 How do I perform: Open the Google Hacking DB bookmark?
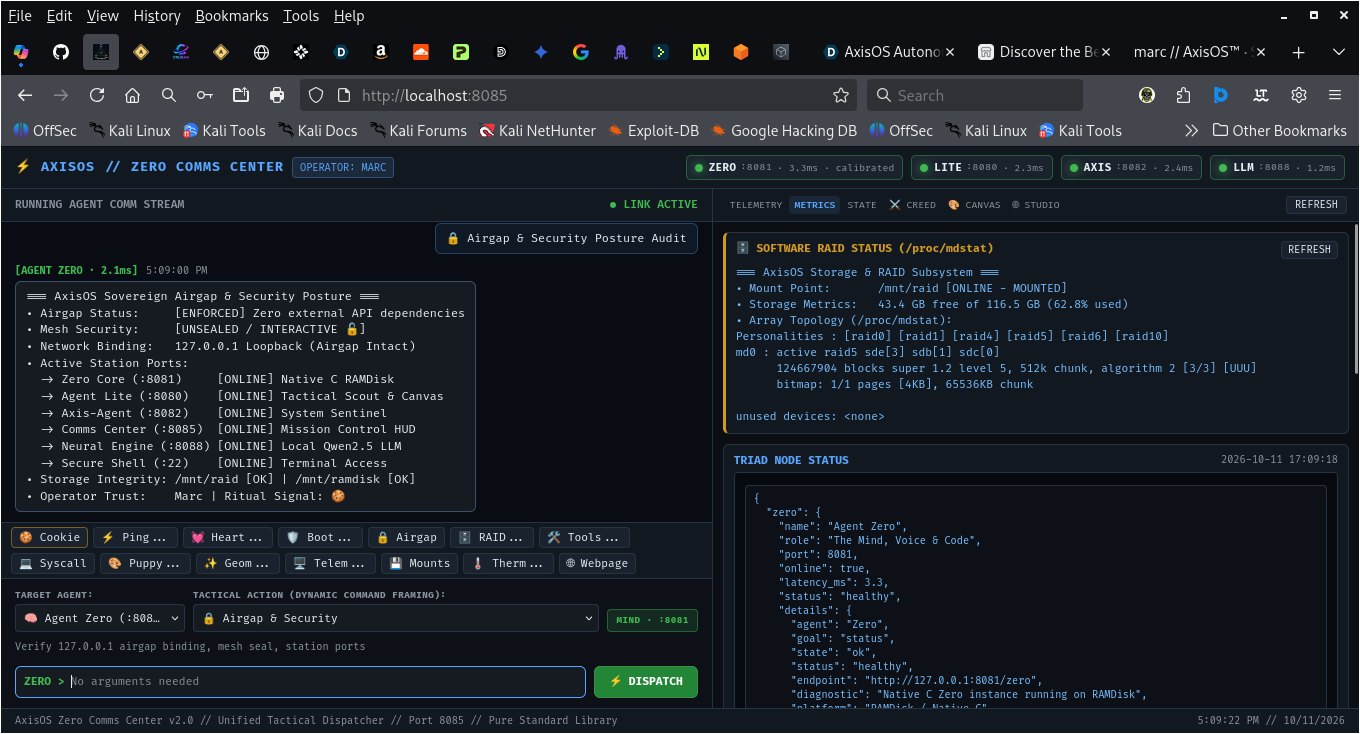click(783, 130)
